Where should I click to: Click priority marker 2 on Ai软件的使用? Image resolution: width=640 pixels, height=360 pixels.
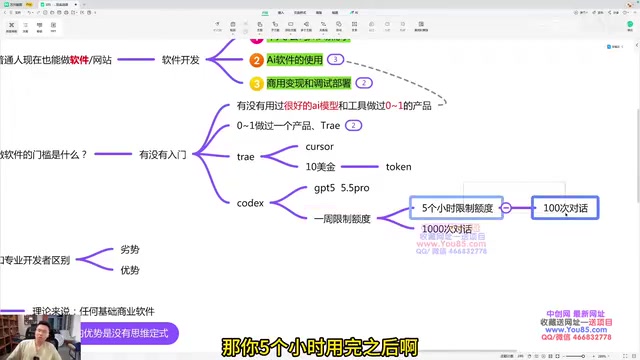[256, 60]
